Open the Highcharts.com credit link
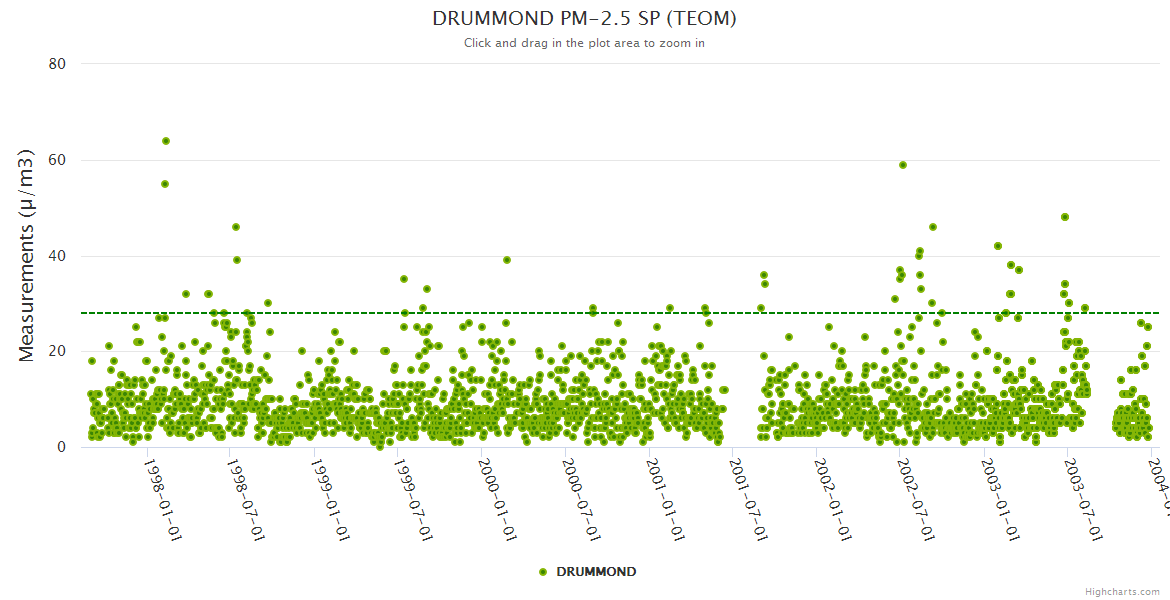 pyautogui.click(x=1124, y=592)
